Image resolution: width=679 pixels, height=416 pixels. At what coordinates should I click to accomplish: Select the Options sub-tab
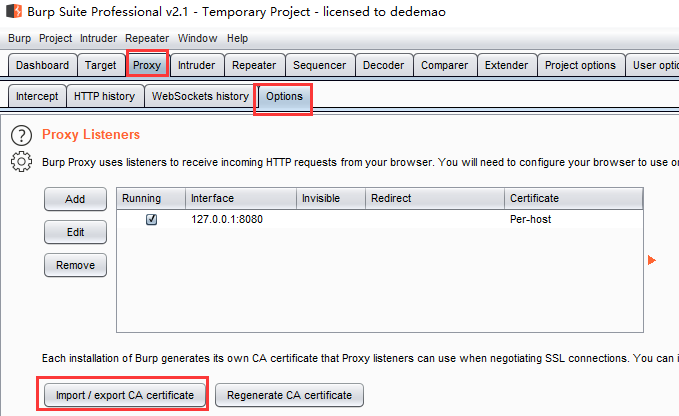(284, 96)
